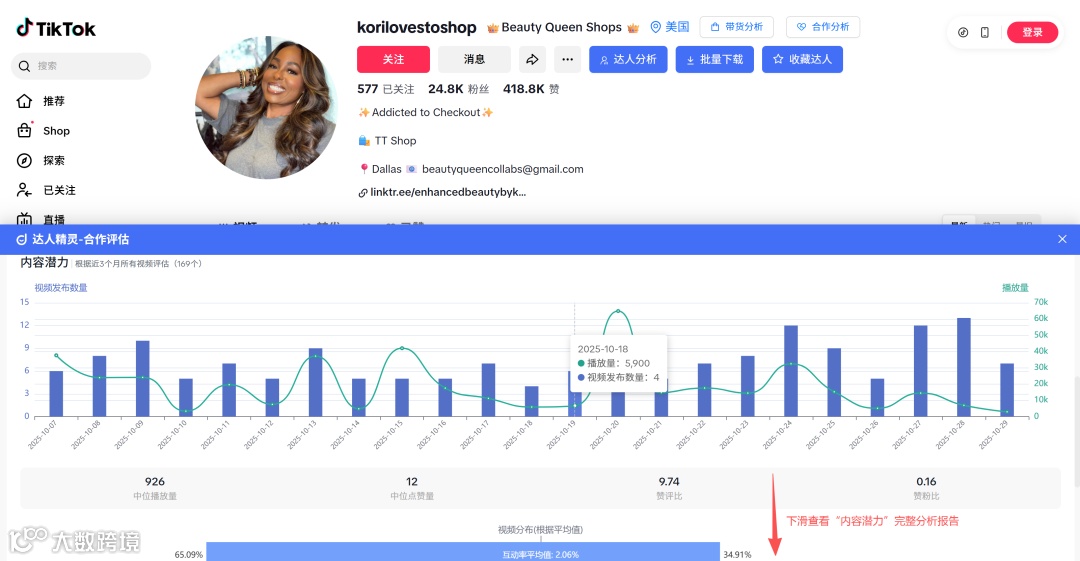
Task: Click the person icon beside 已关注
Action: point(24,190)
